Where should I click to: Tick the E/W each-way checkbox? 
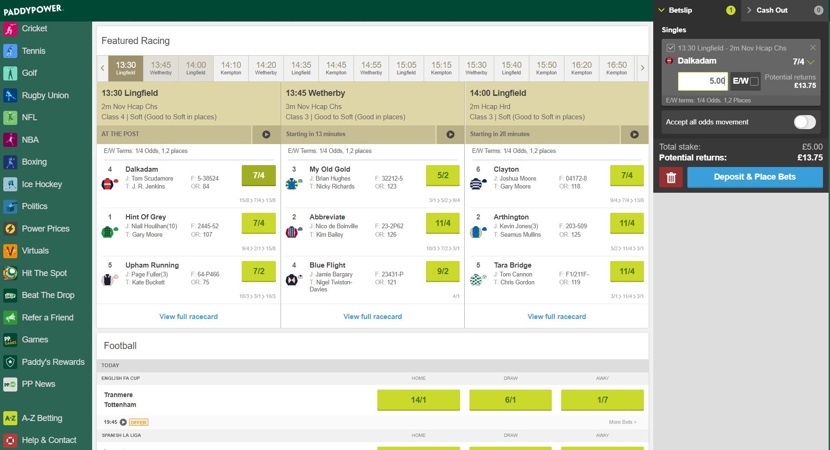click(754, 82)
